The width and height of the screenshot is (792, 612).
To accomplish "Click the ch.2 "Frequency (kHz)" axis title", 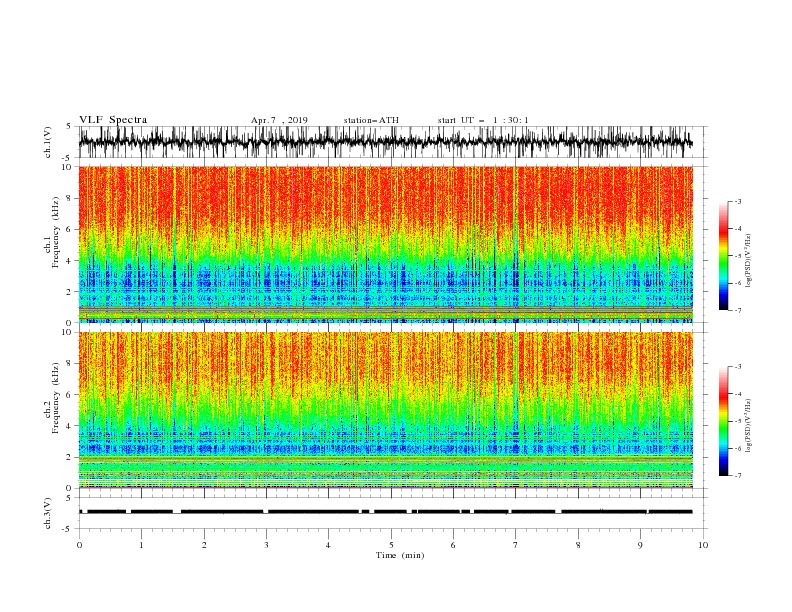I will [x=56, y=397].
